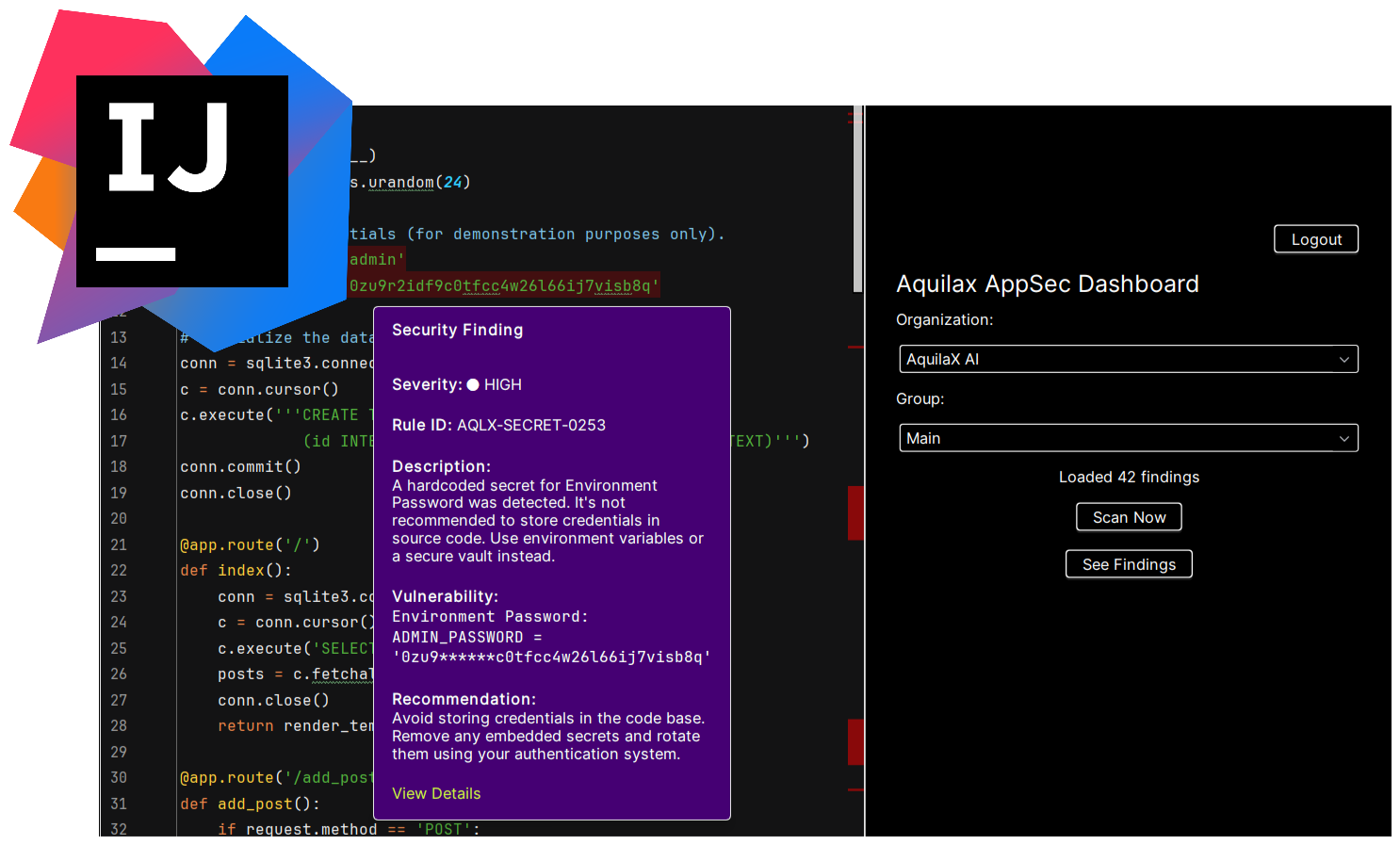Image resolution: width=1400 pixels, height=845 pixels.
Task: Click the large red error stripe near line 20
Action: pyautogui.click(x=855, y=512)
